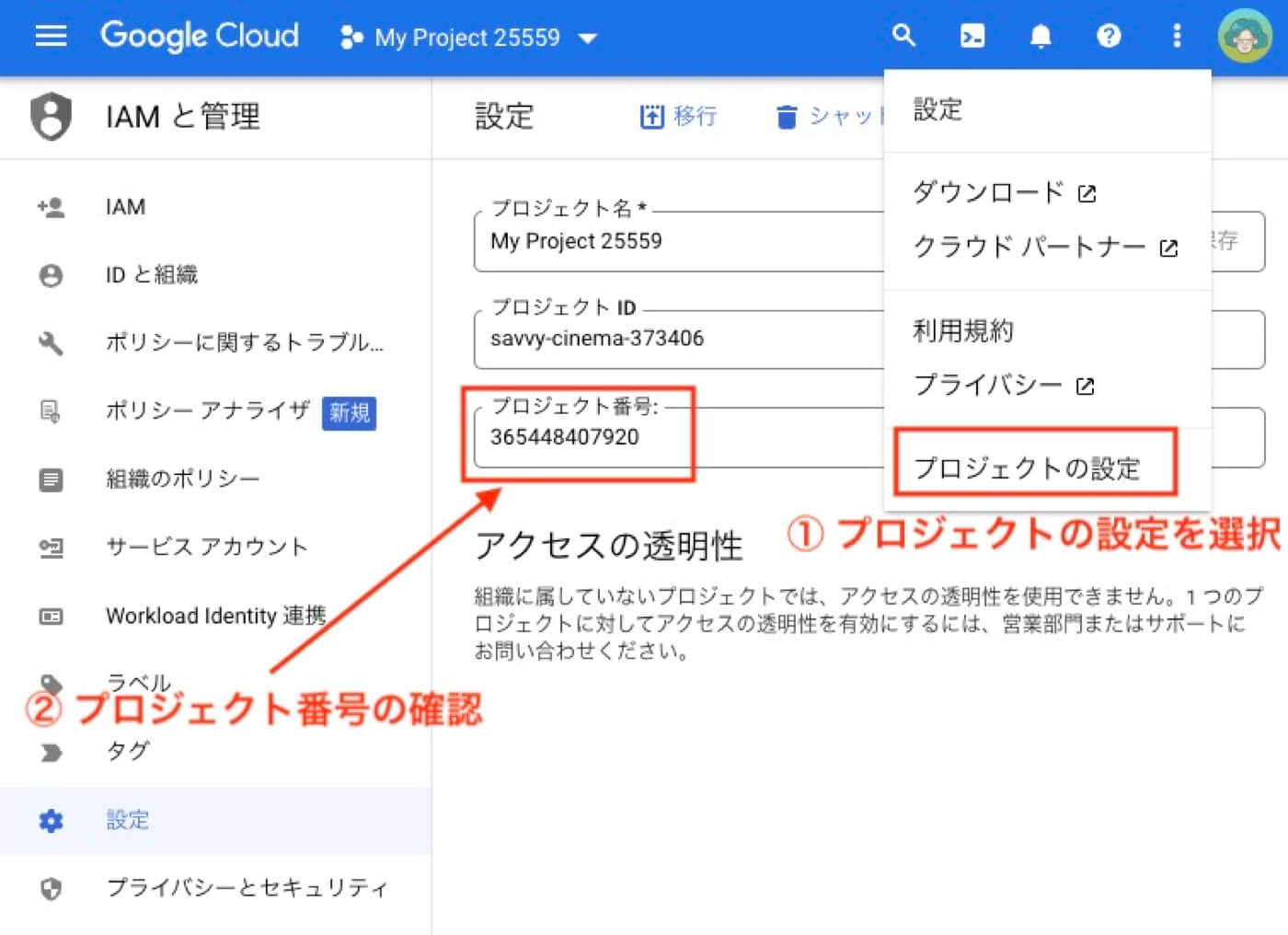Open the help question mark icon

(1109, 36)
